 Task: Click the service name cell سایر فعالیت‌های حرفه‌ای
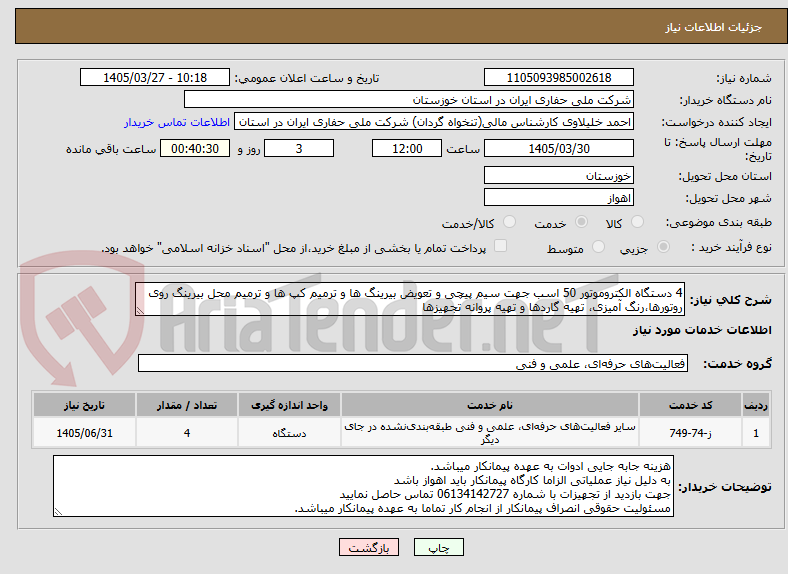489,433
